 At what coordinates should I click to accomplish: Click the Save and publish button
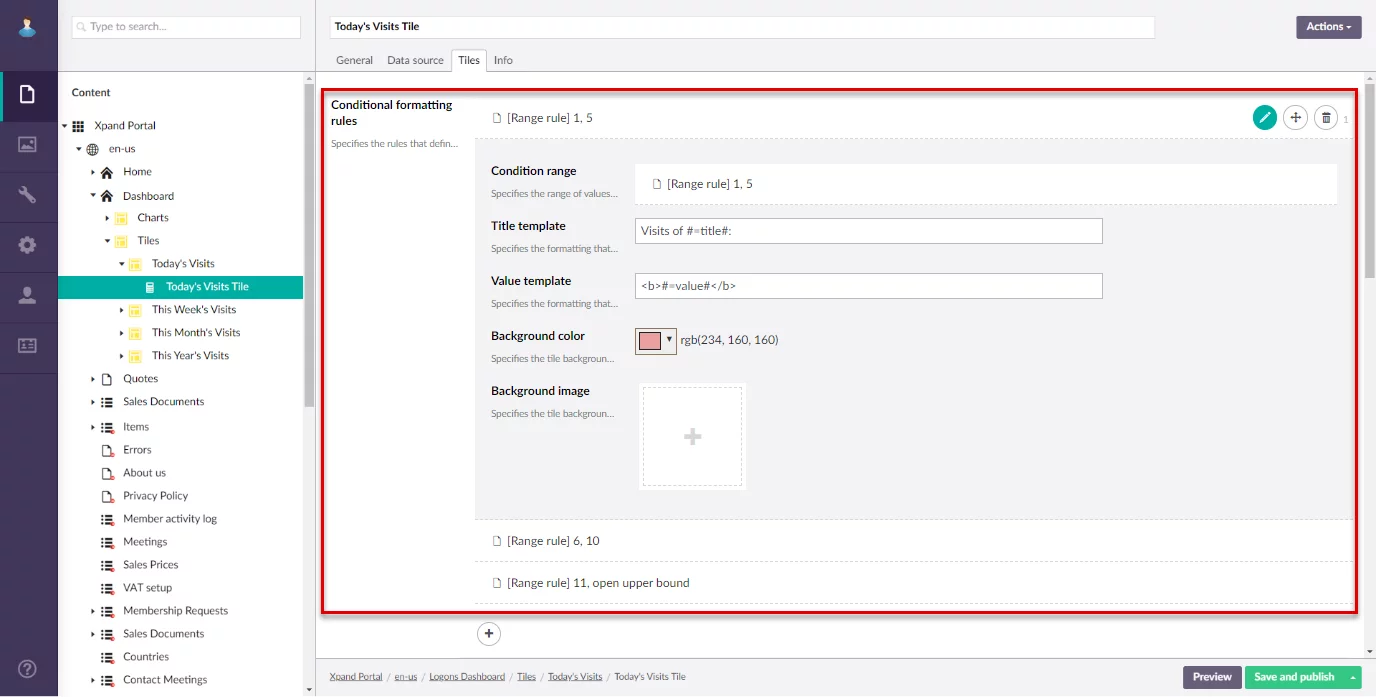click(x=1293, y=677)
